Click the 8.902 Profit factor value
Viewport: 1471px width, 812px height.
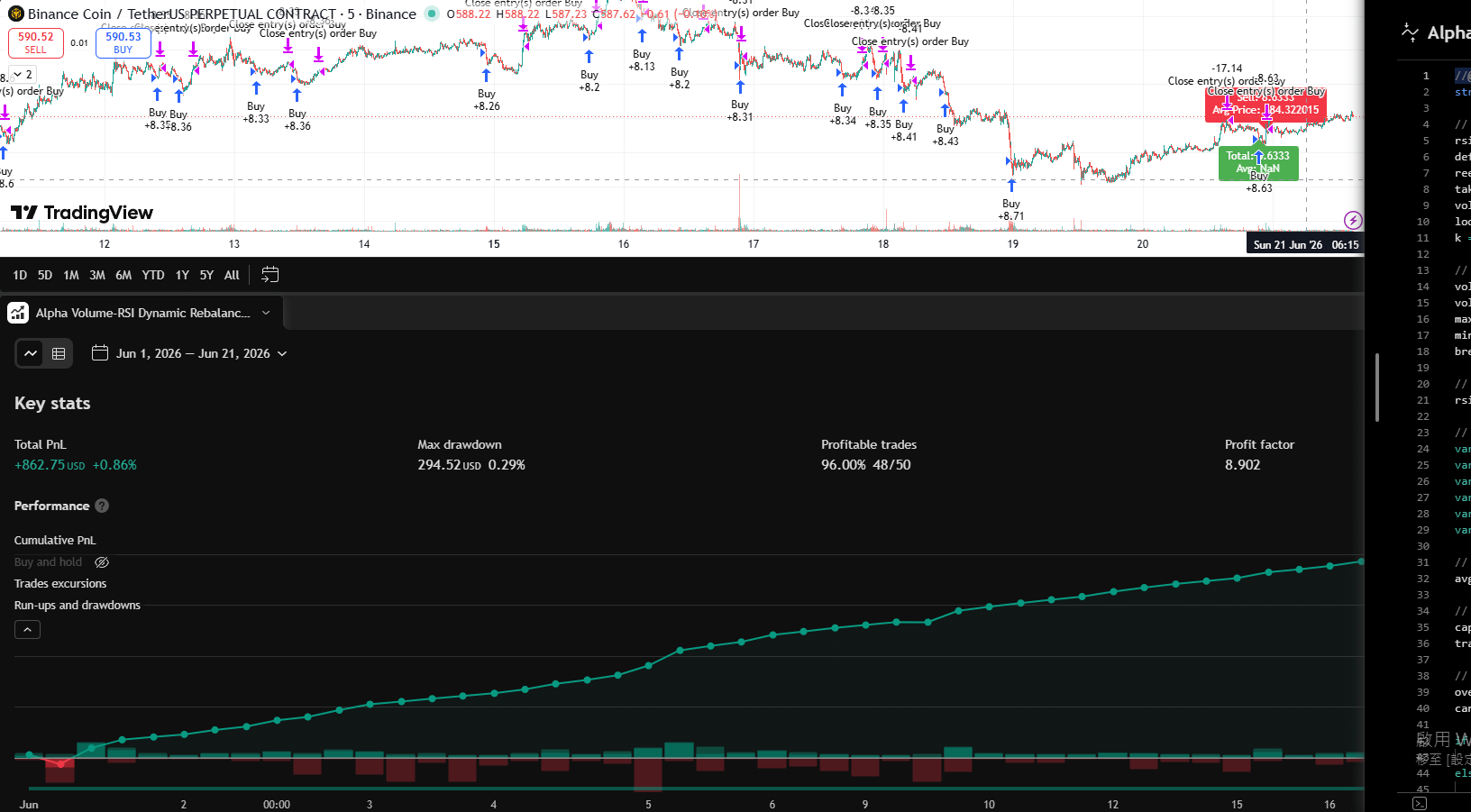(x=1242, y=465)
